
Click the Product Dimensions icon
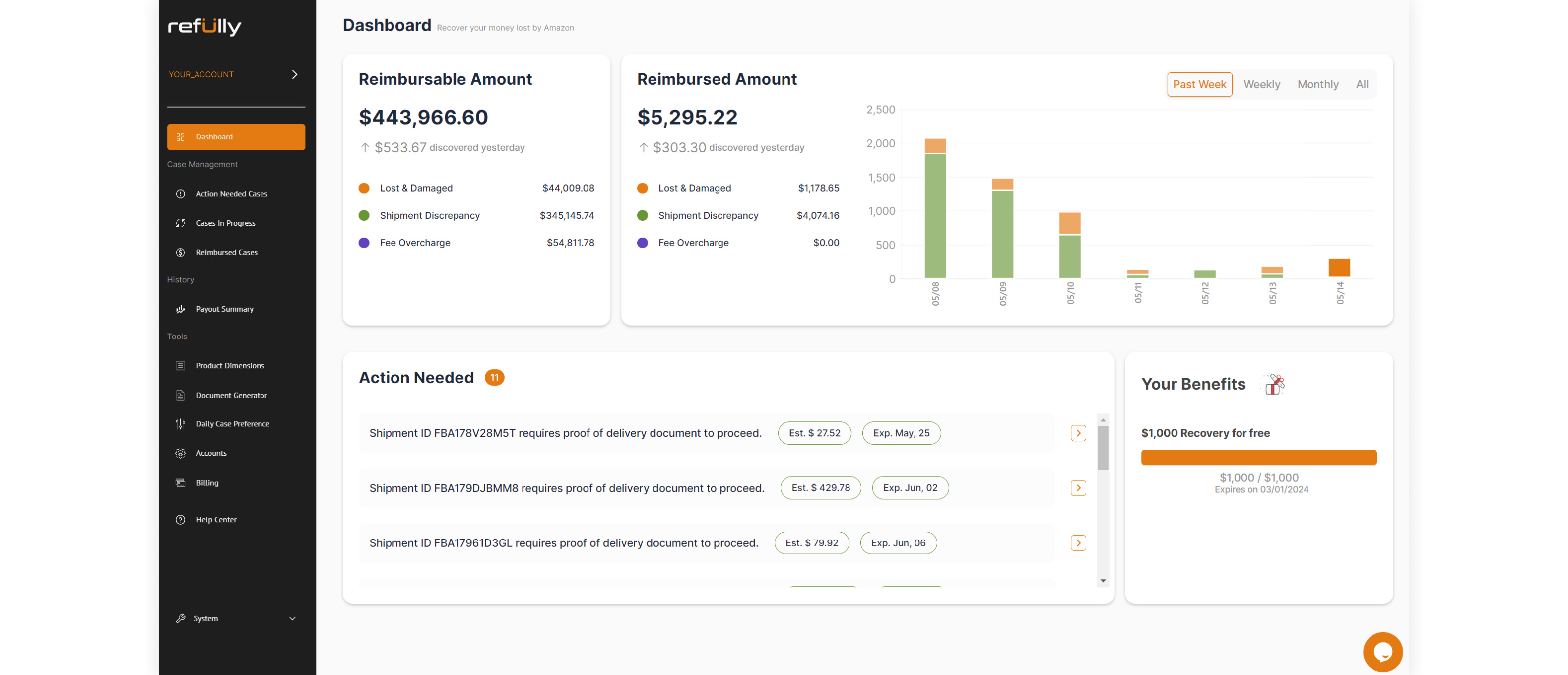181,366
